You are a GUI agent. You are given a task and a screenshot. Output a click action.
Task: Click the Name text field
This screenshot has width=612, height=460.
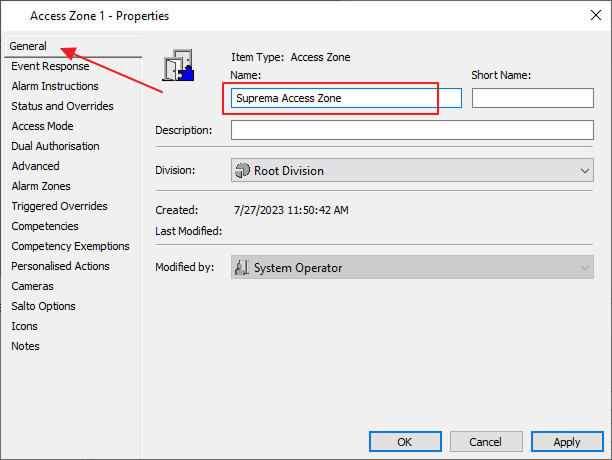[345, 98]
